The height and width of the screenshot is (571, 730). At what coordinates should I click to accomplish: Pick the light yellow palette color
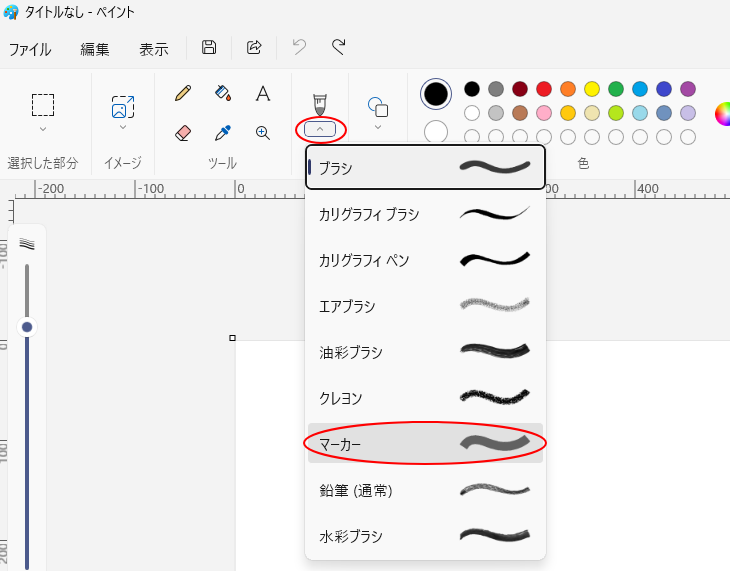click(592, 113)
